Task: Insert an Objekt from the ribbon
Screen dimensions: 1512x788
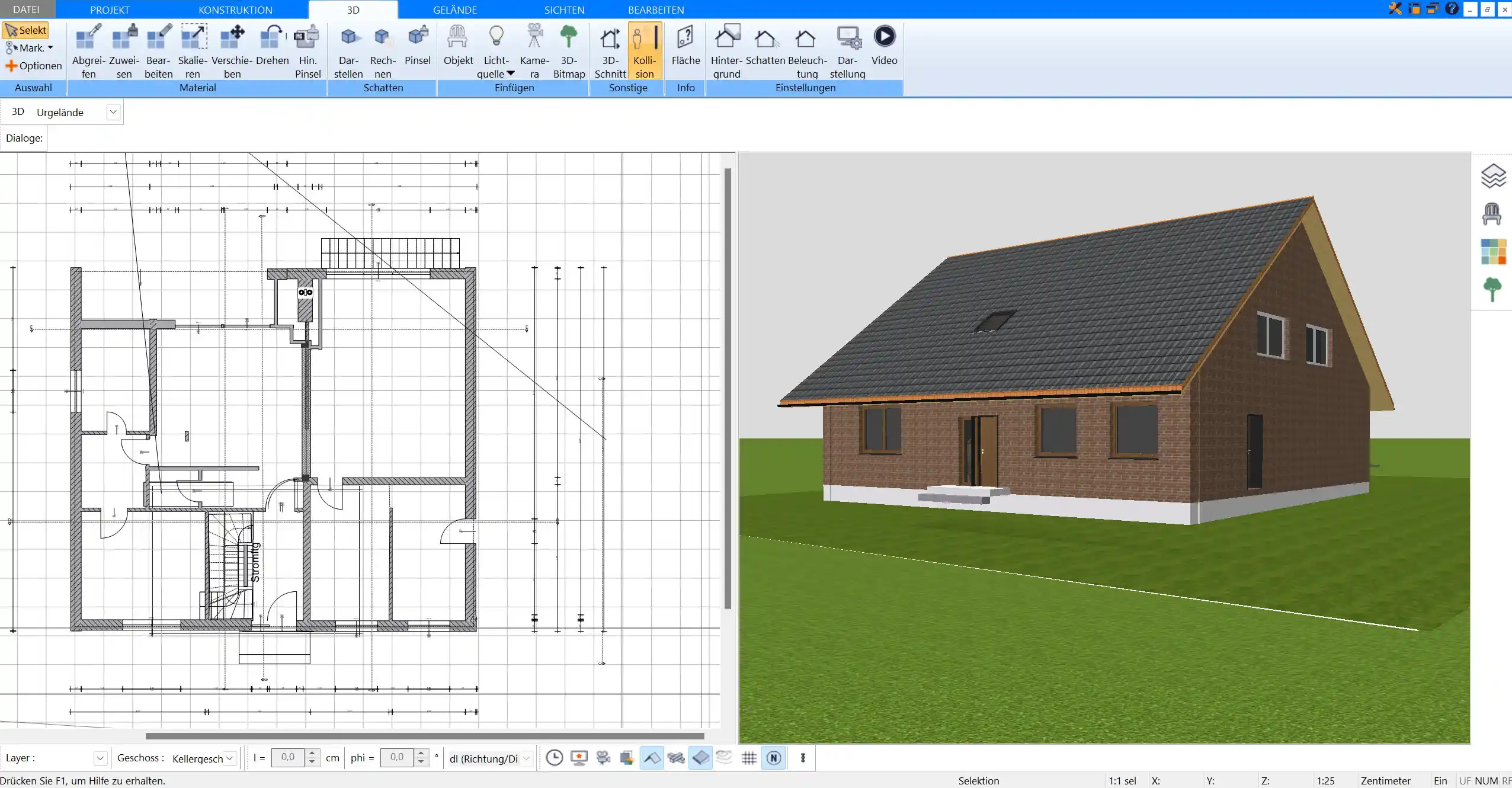Action: (459, 45)
